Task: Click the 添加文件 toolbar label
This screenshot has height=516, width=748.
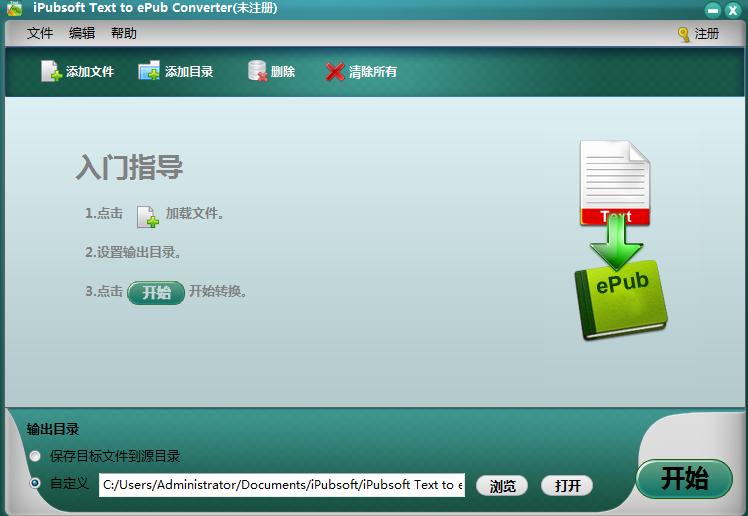Action: 90,72
